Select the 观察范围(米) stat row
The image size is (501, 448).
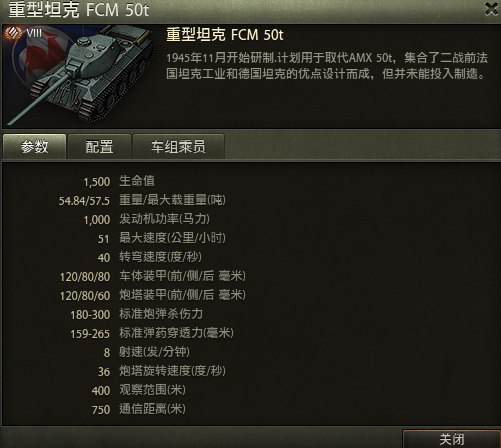(139, 390)
